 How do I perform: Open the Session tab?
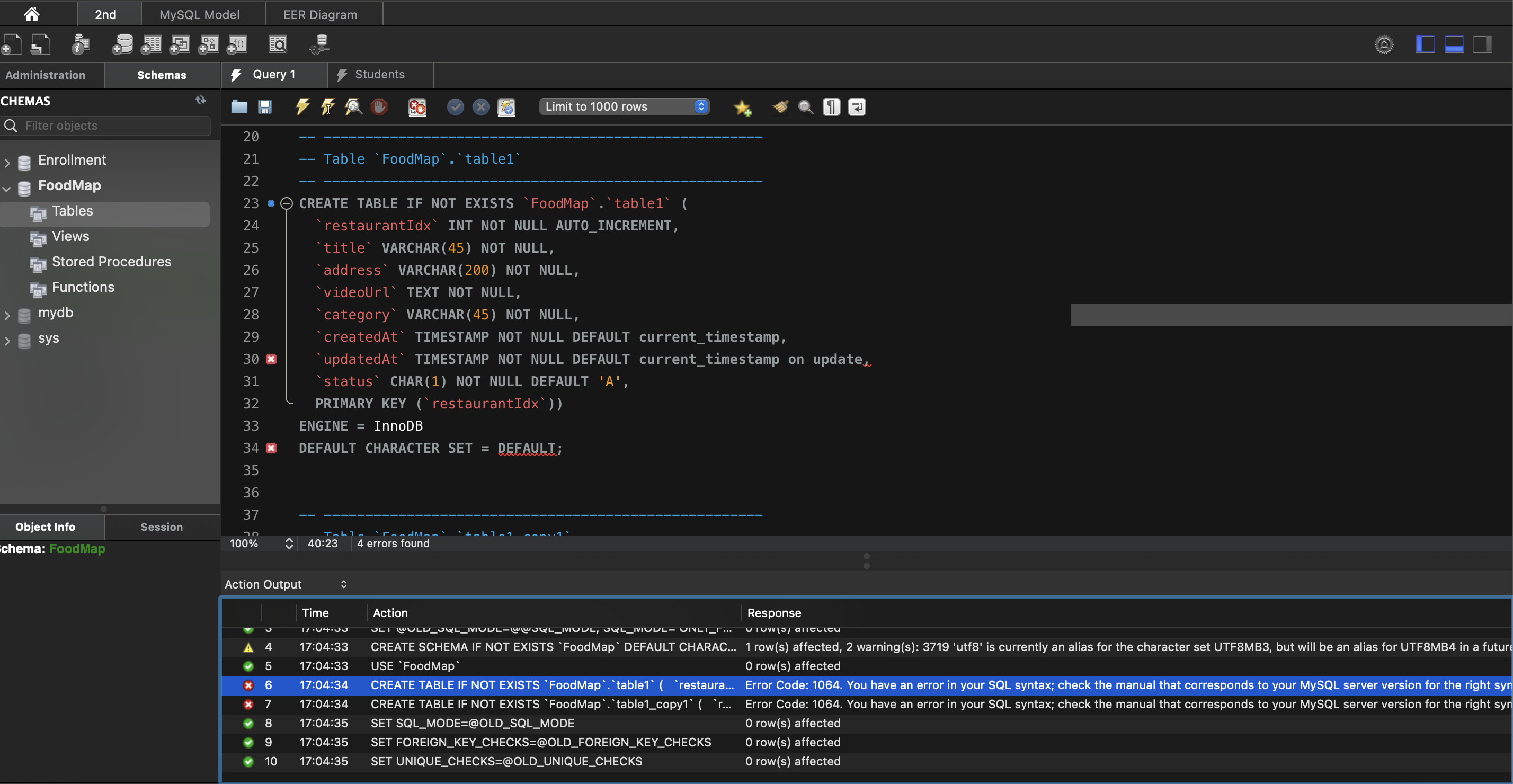162,528
